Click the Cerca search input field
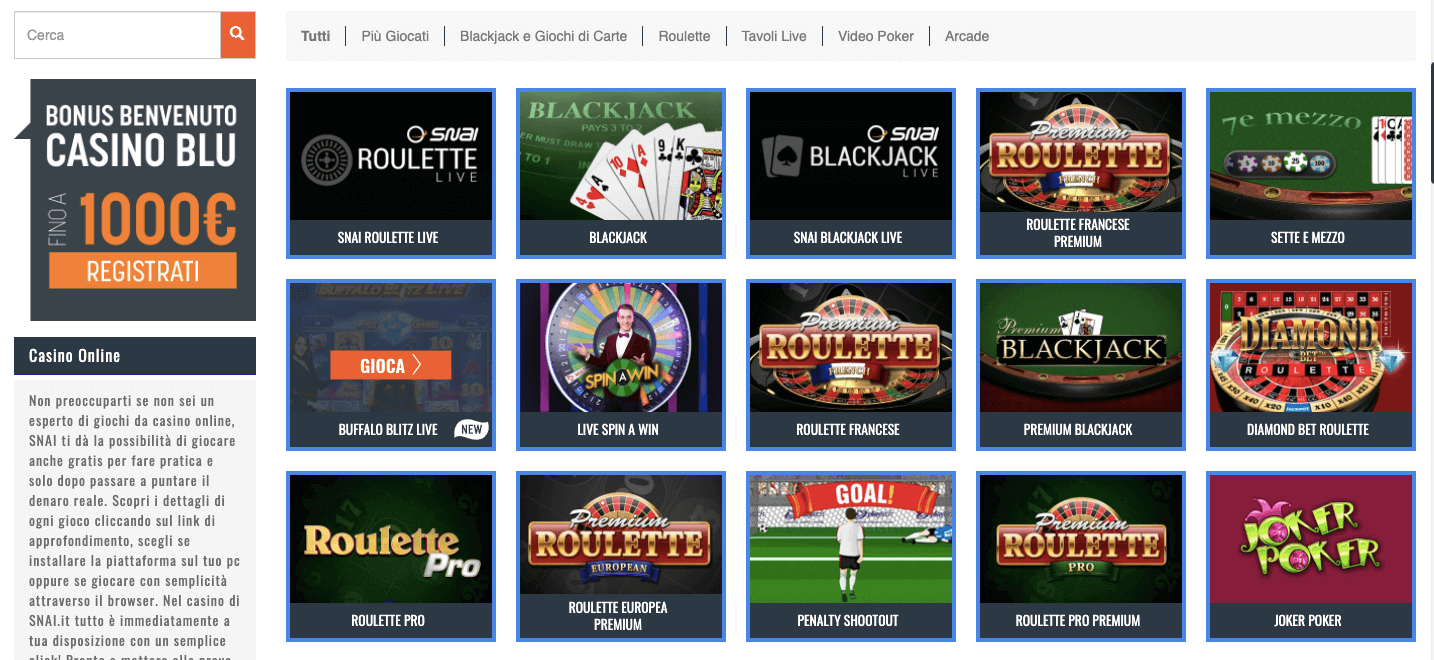This screenshot has width=1434, height=660. (x=117, y=35)
